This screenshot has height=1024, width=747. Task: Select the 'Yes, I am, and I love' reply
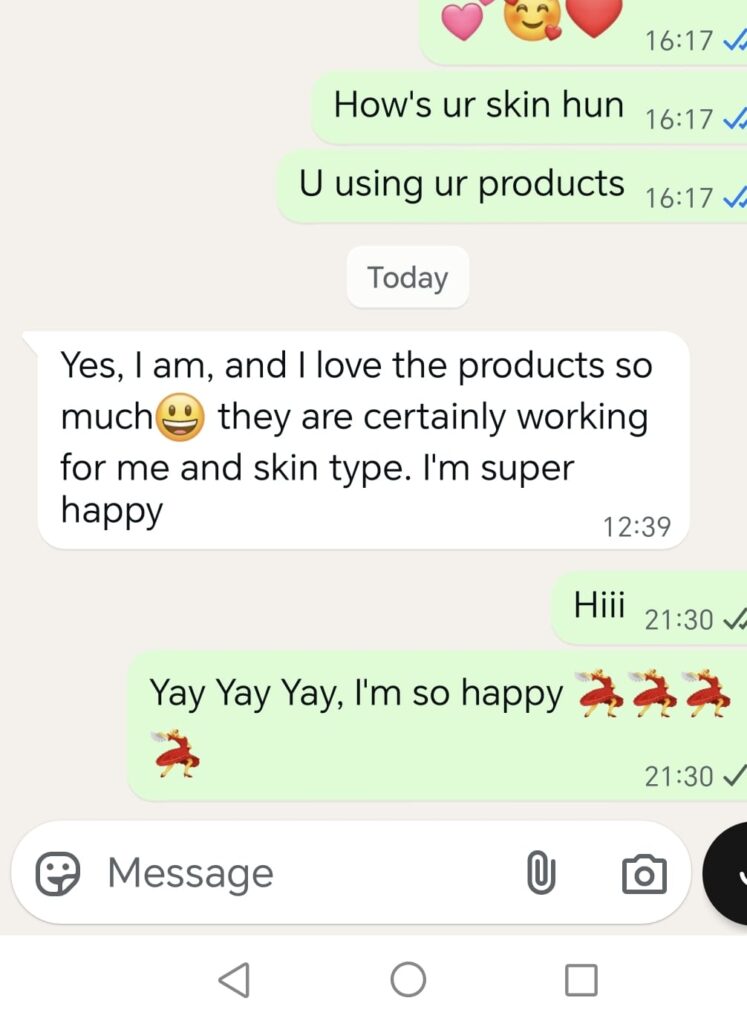point(363,440)
